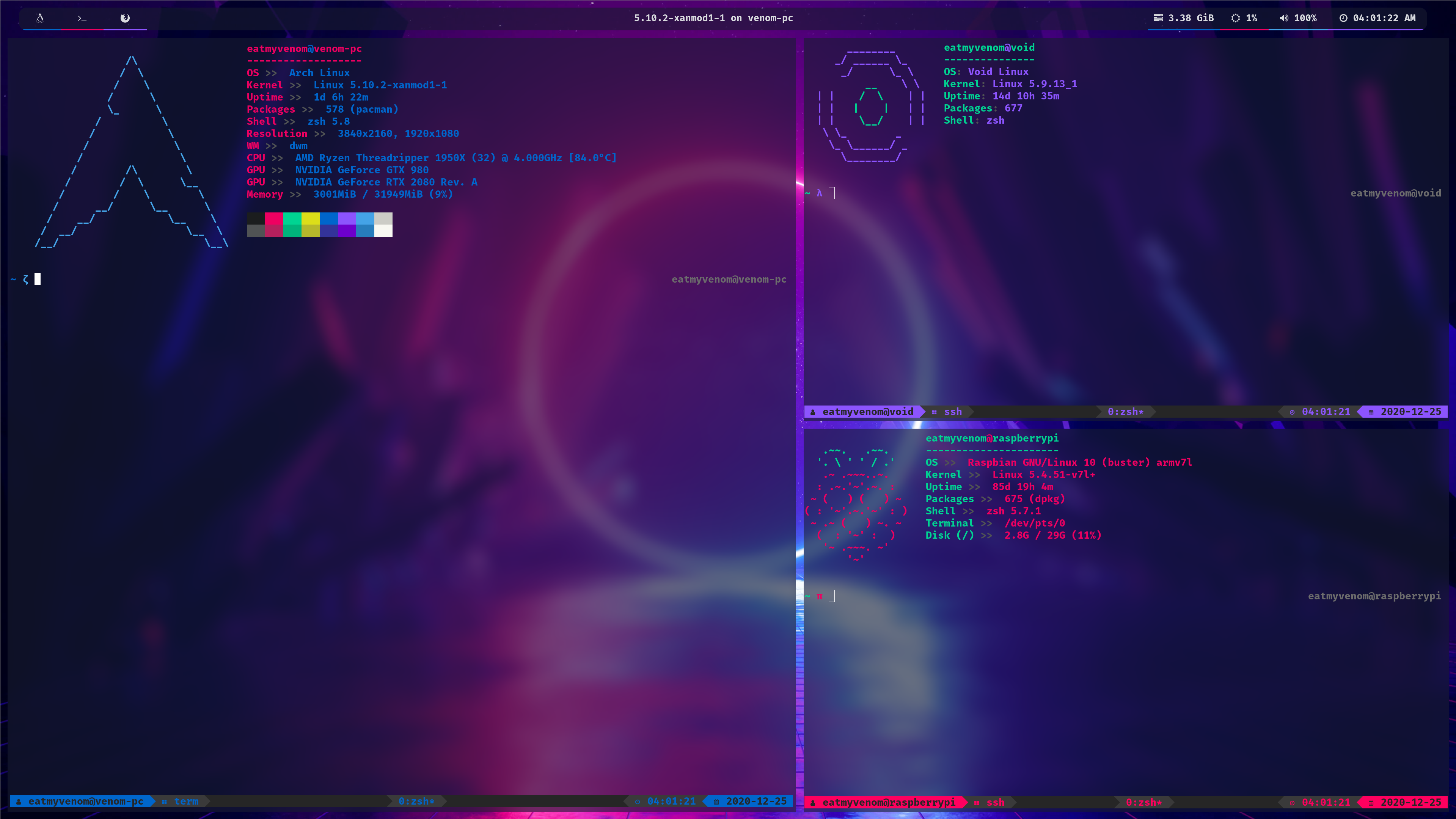Switch to the terminal prompt workspace tag
This screenshot has height=819, width=1456.
(x=83, y=18)
